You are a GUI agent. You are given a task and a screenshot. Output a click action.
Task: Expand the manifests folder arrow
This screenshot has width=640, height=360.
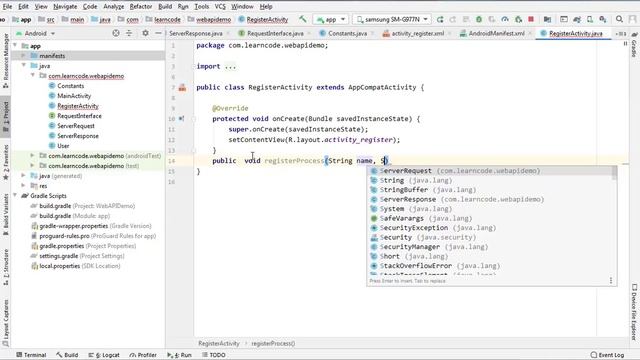point(24,56)
